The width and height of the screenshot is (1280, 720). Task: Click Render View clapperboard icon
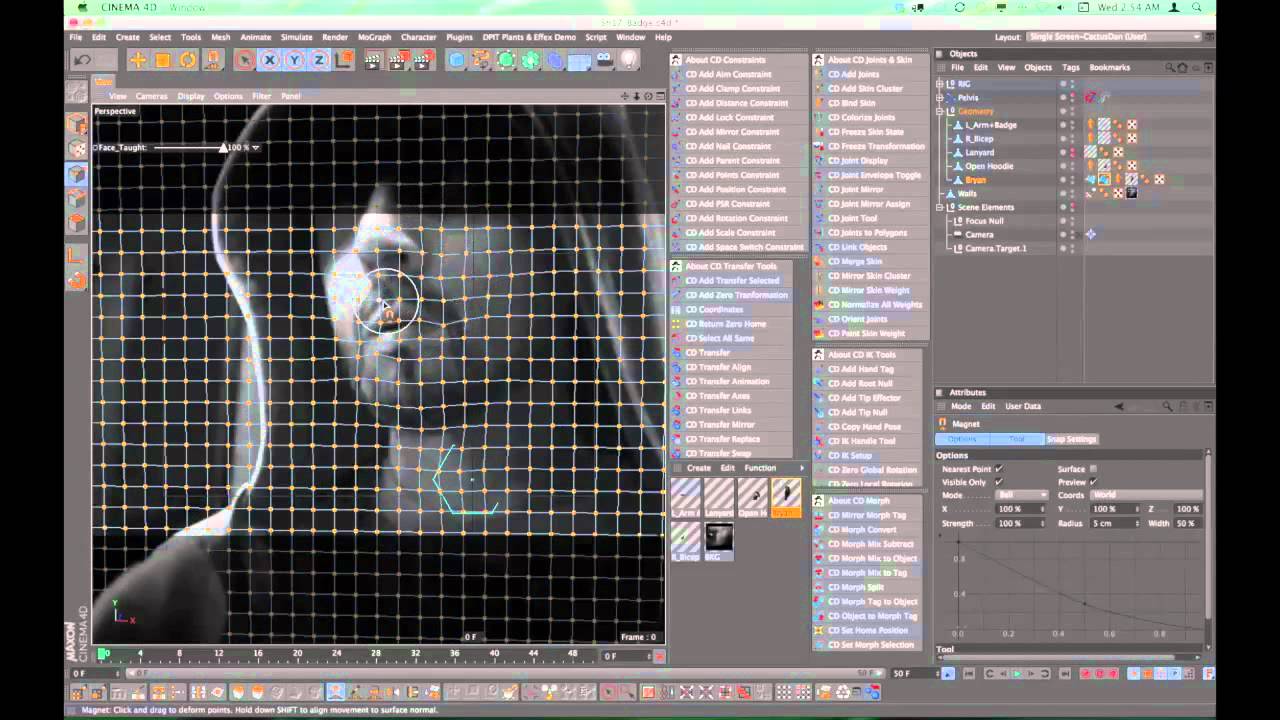[x=373, y=61]
